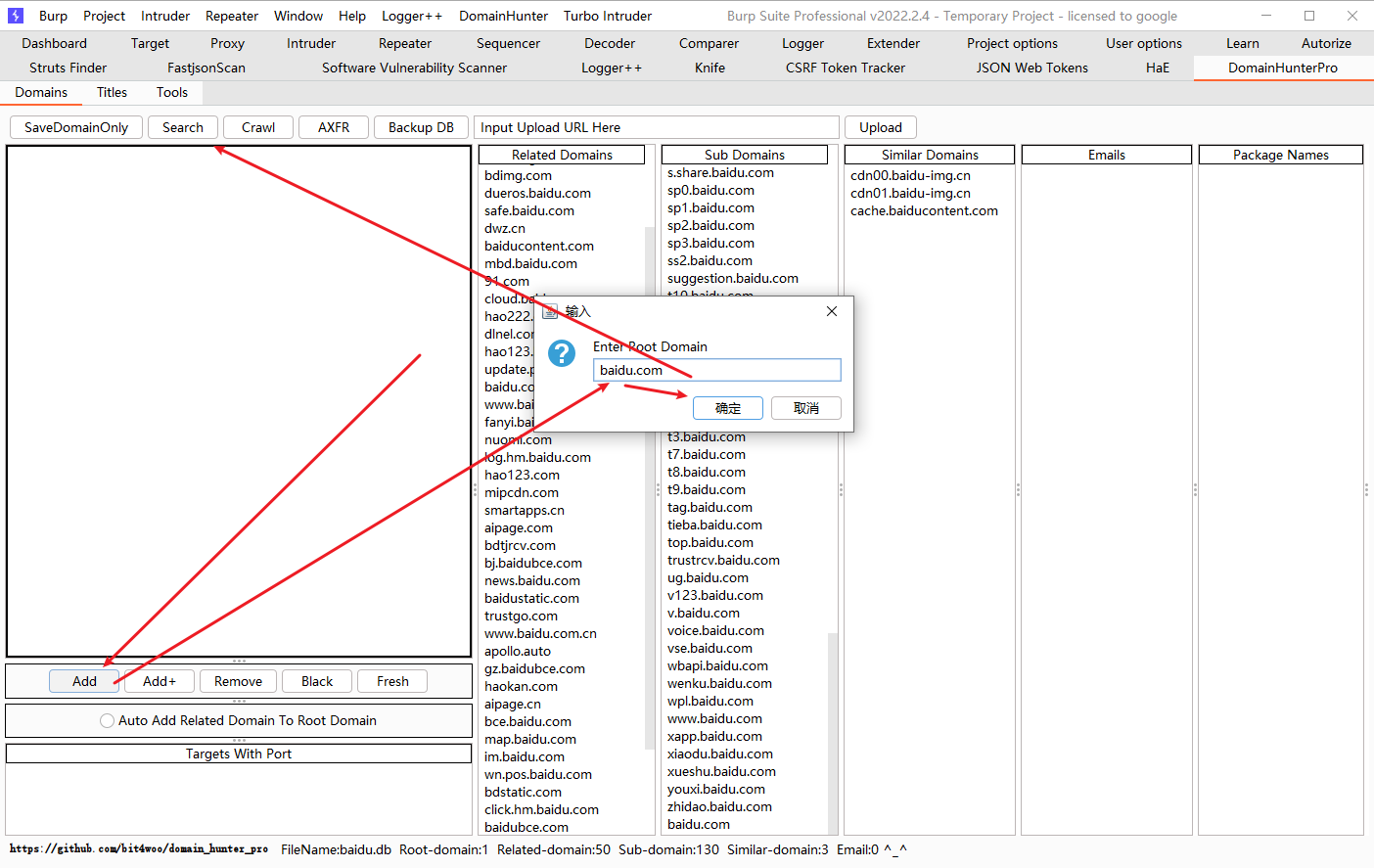Viewport: 1374px width, 868px height.
Task: Open the Comparer tab
Action: 710,43
